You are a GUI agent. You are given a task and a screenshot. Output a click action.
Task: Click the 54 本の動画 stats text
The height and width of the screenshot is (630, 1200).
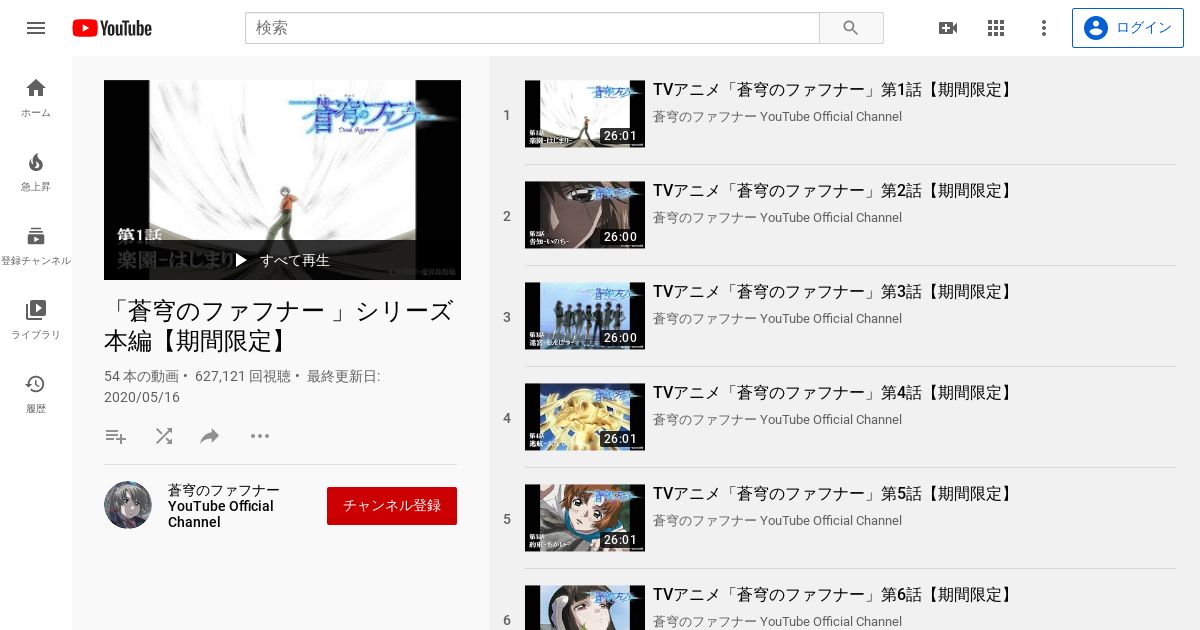pos(141,377)
